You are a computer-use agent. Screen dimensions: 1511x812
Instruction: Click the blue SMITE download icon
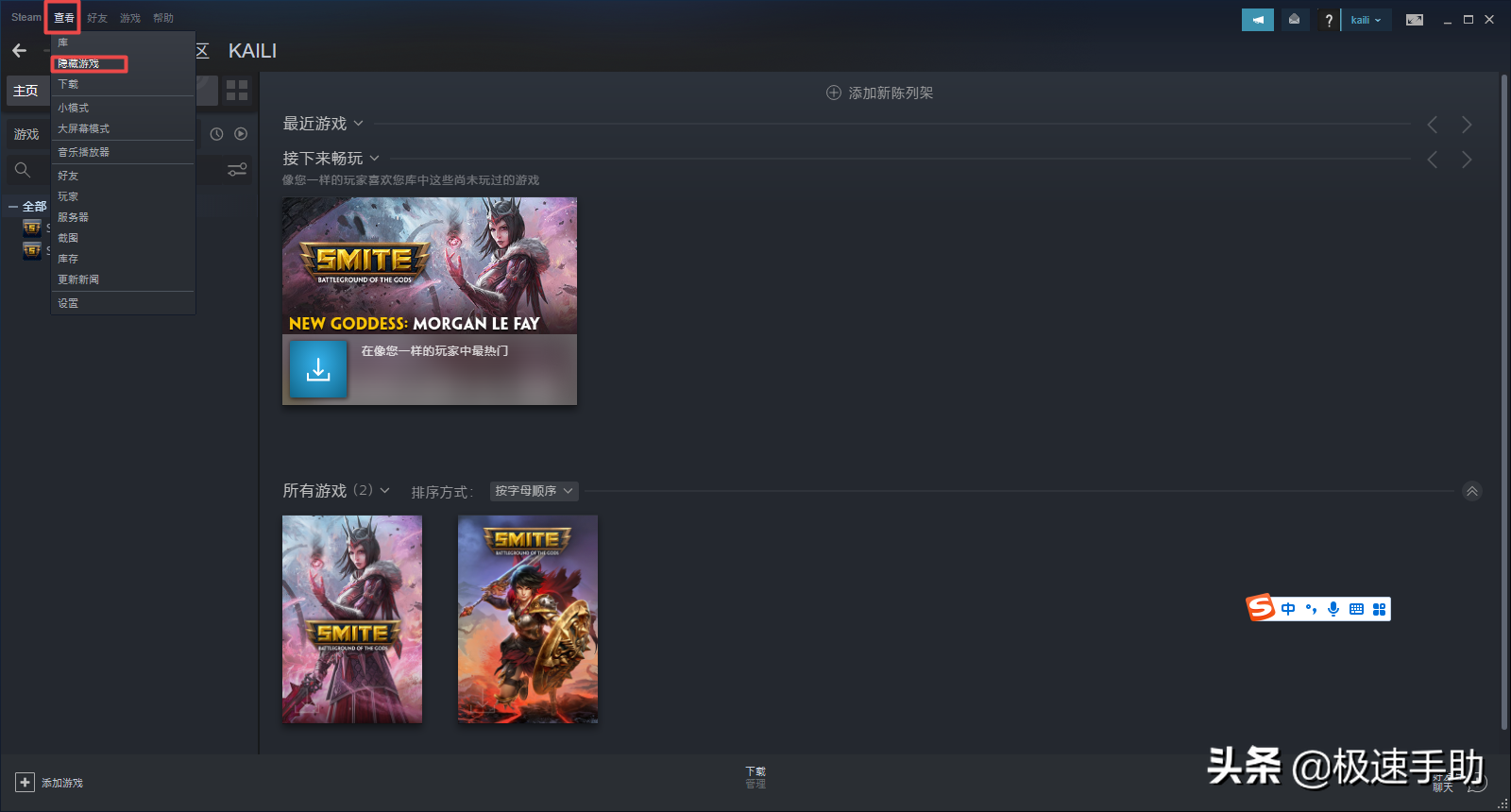[318, 369]
